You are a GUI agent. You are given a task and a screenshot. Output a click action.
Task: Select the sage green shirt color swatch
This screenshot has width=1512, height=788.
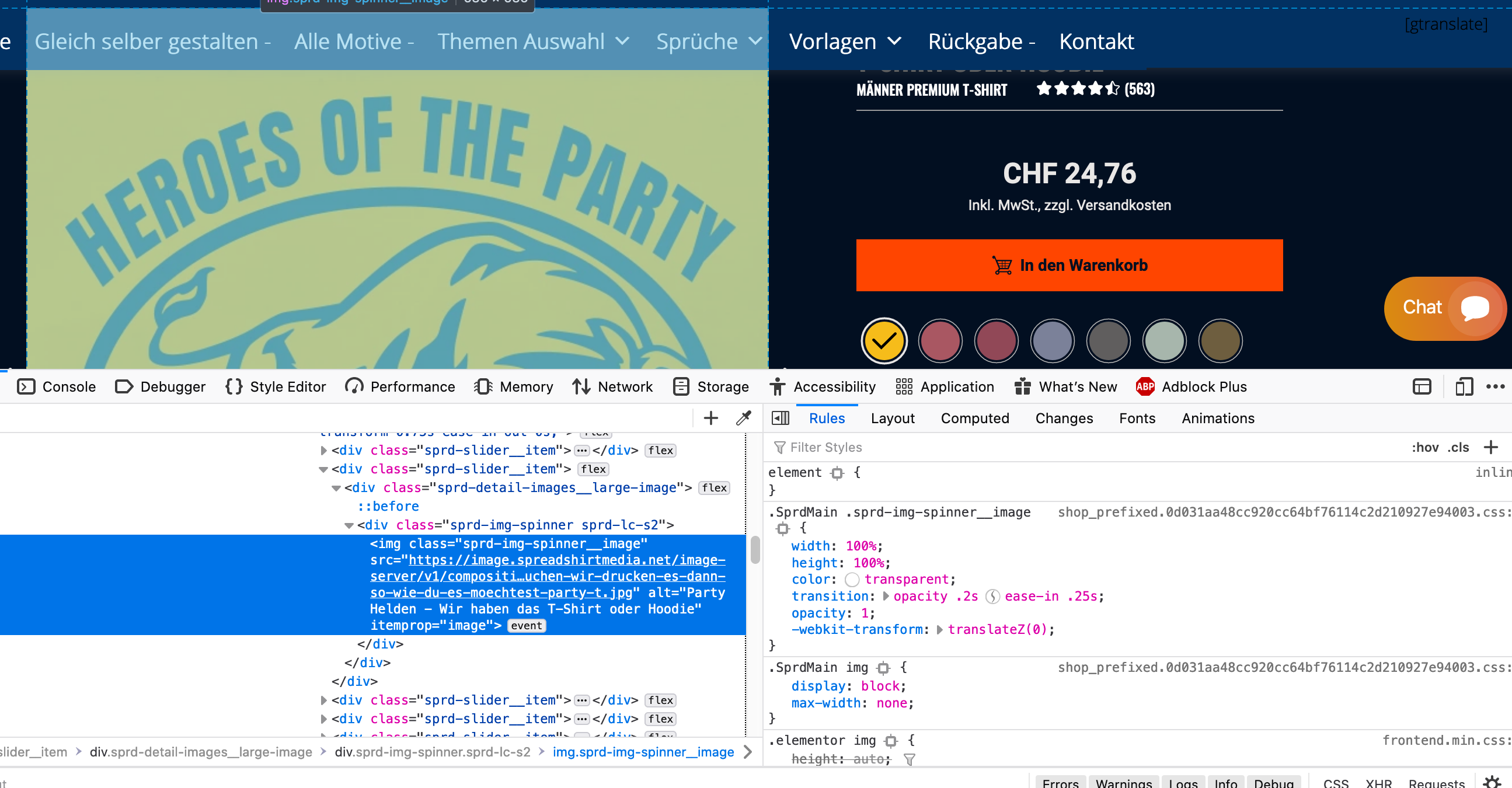tap(1164, 341)
